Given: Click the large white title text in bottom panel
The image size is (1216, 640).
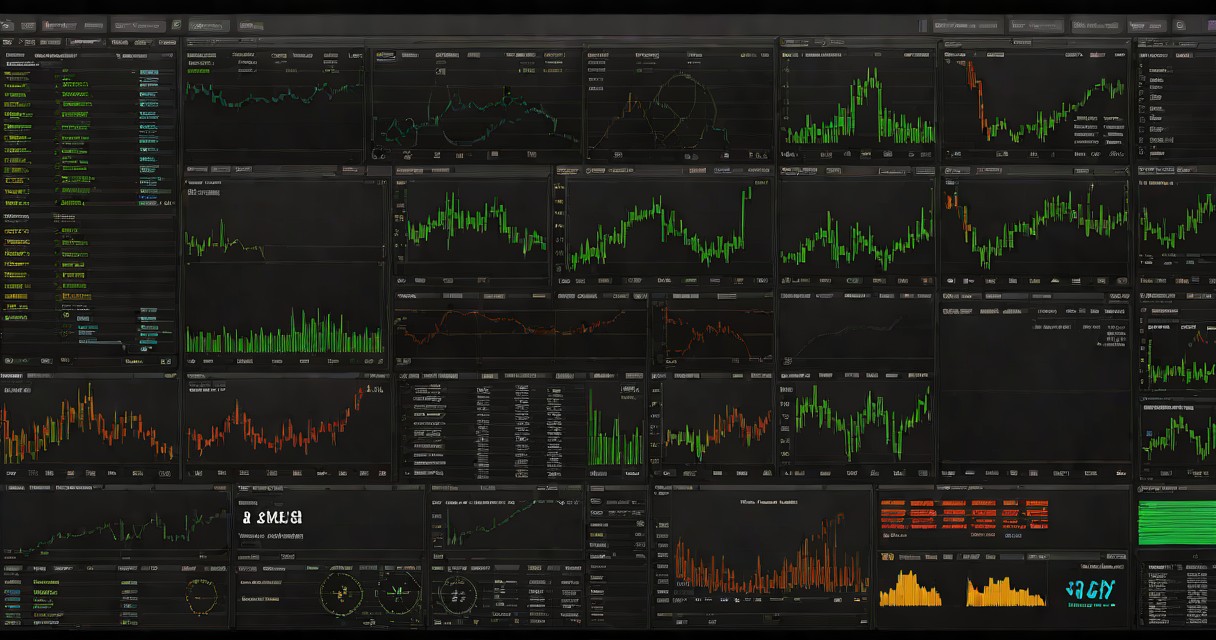Looking at the screenshot, I should (271, 517).
